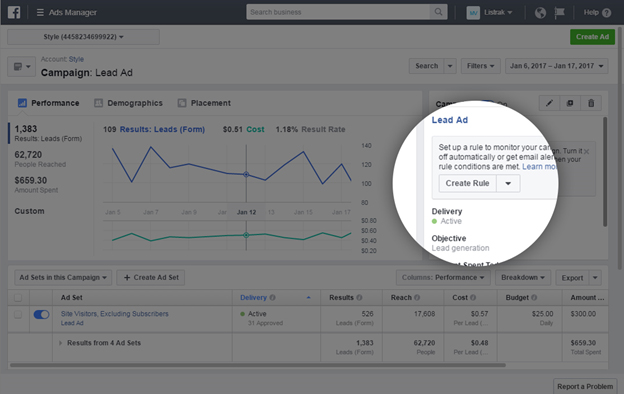Click the Learn more link
The image size is (624, 394).
(x=539, y=167)
